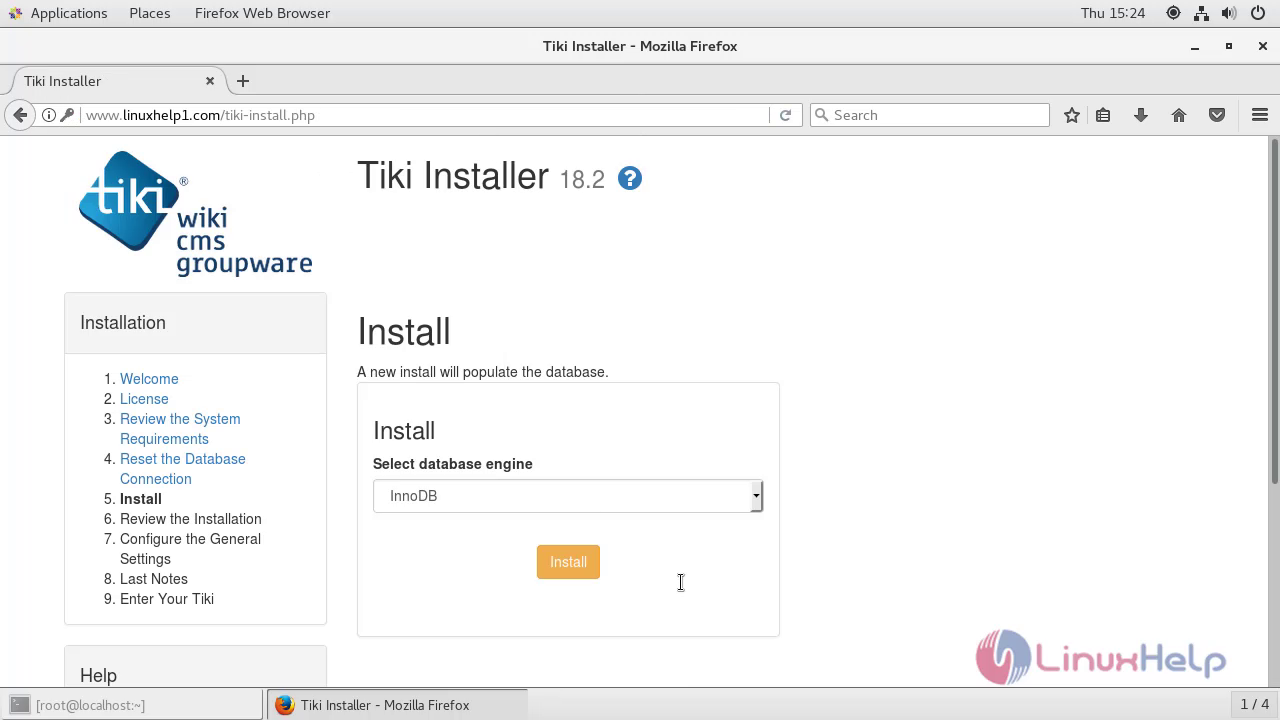Click the "Review the Installation" step text
This screenshot has width=1280, height=720.
click(x=190, y=519)
